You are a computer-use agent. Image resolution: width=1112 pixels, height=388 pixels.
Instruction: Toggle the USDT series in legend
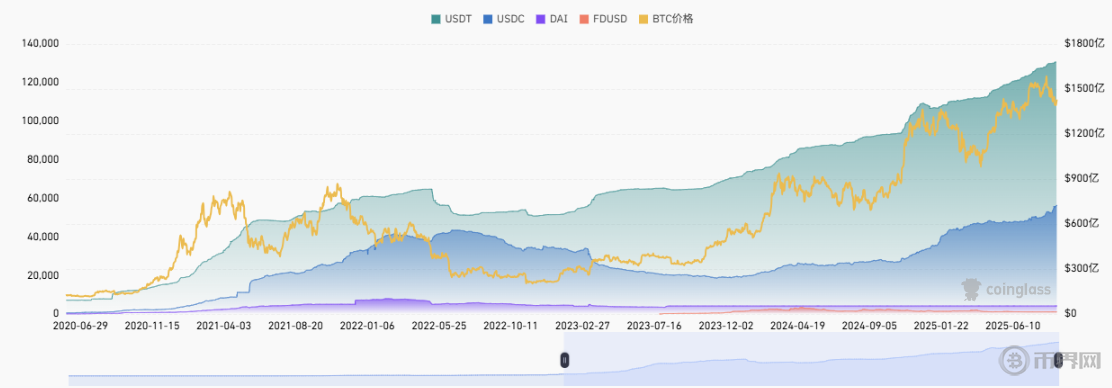pyautogui.click(x=451, y=18)
